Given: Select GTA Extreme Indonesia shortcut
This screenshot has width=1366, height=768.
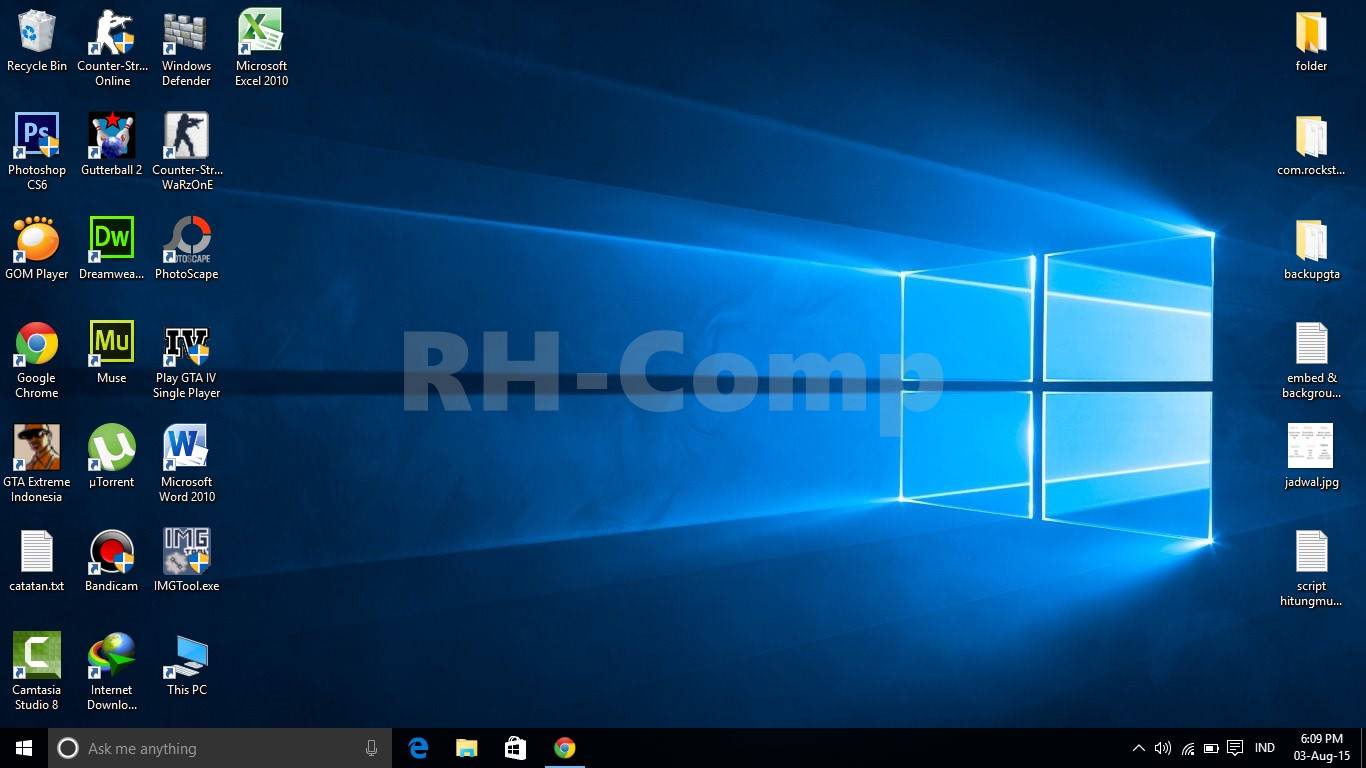Looking at the screenshot, I should tap(37, 464).
